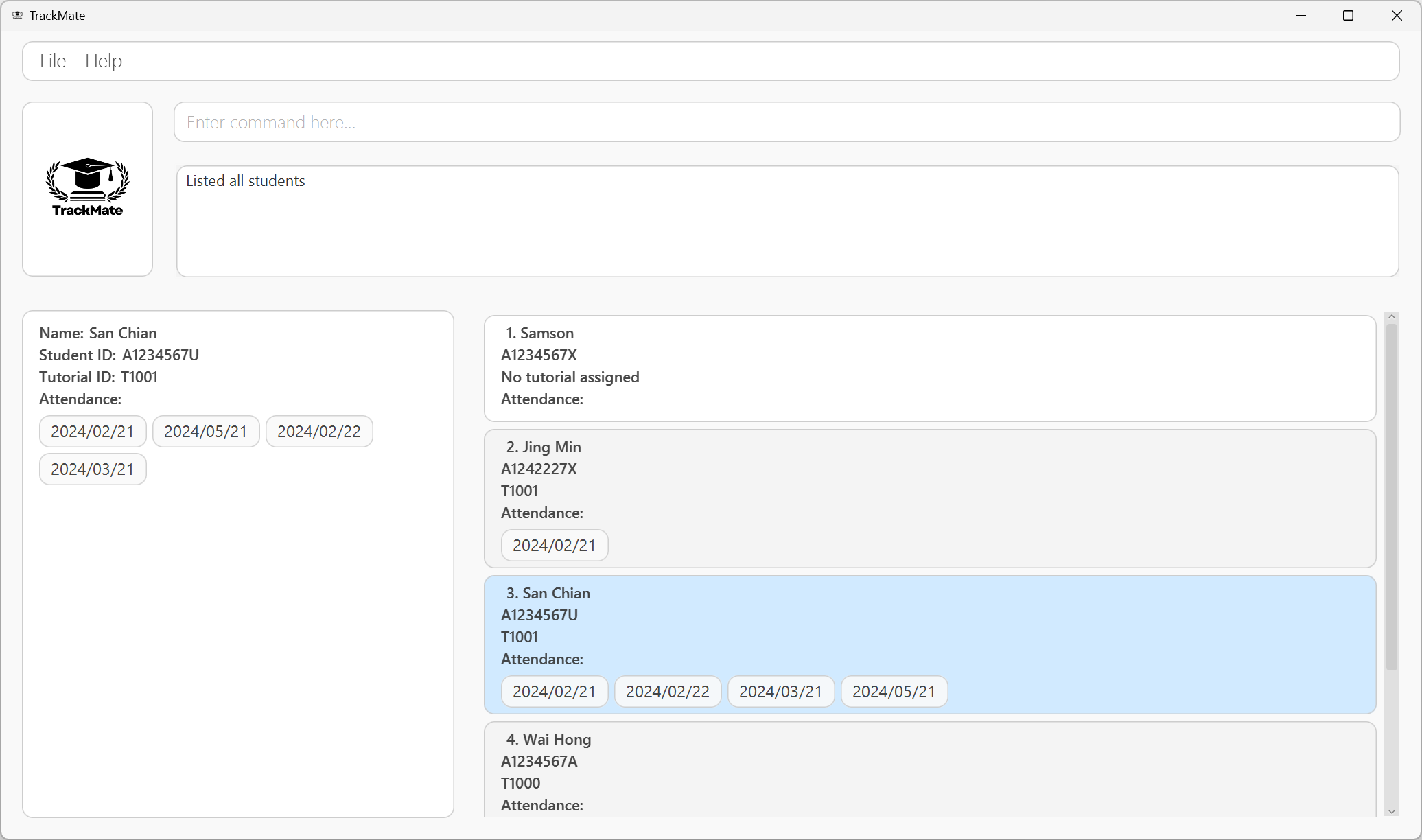Click San Chian's 2024/05/21 tag in list

pos(894,692)
